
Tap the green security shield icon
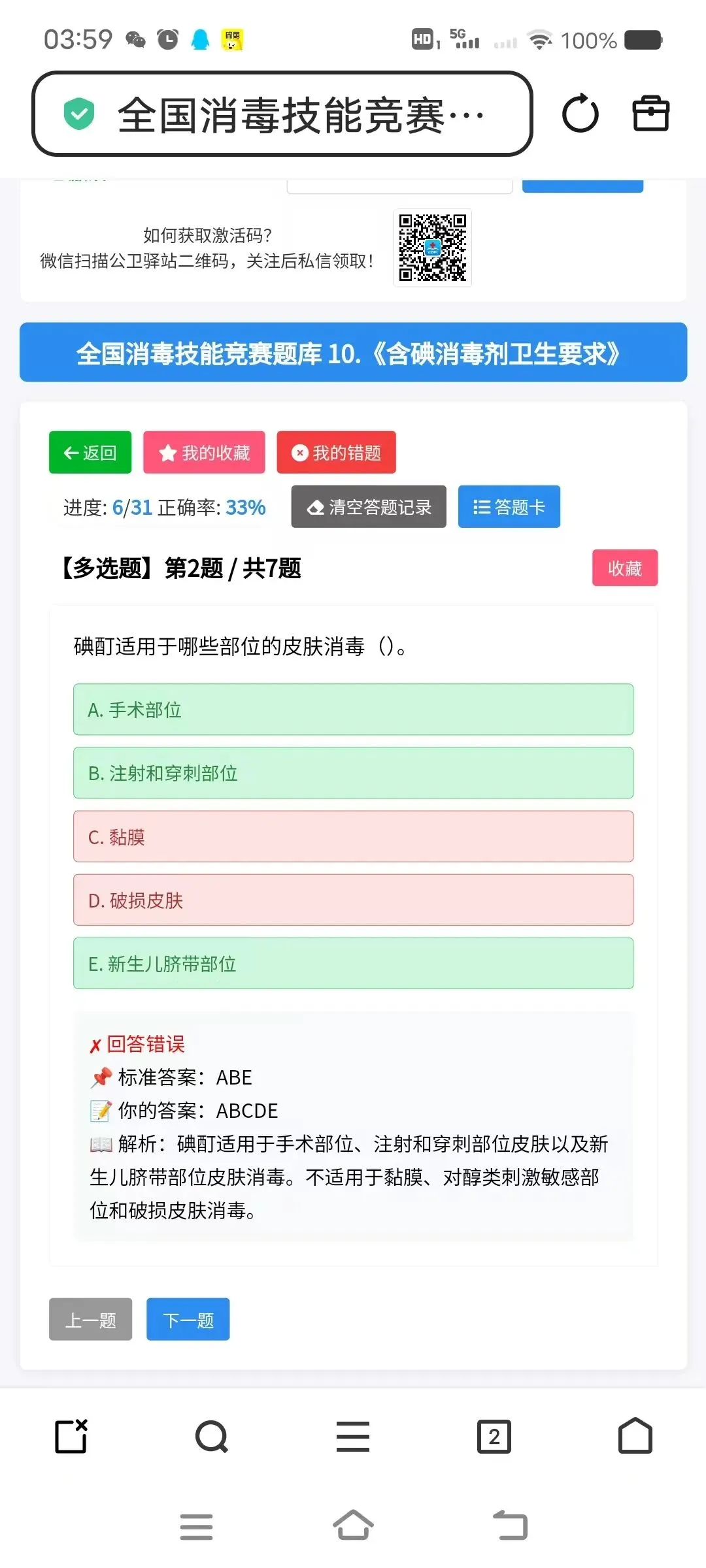coord(79,113)
